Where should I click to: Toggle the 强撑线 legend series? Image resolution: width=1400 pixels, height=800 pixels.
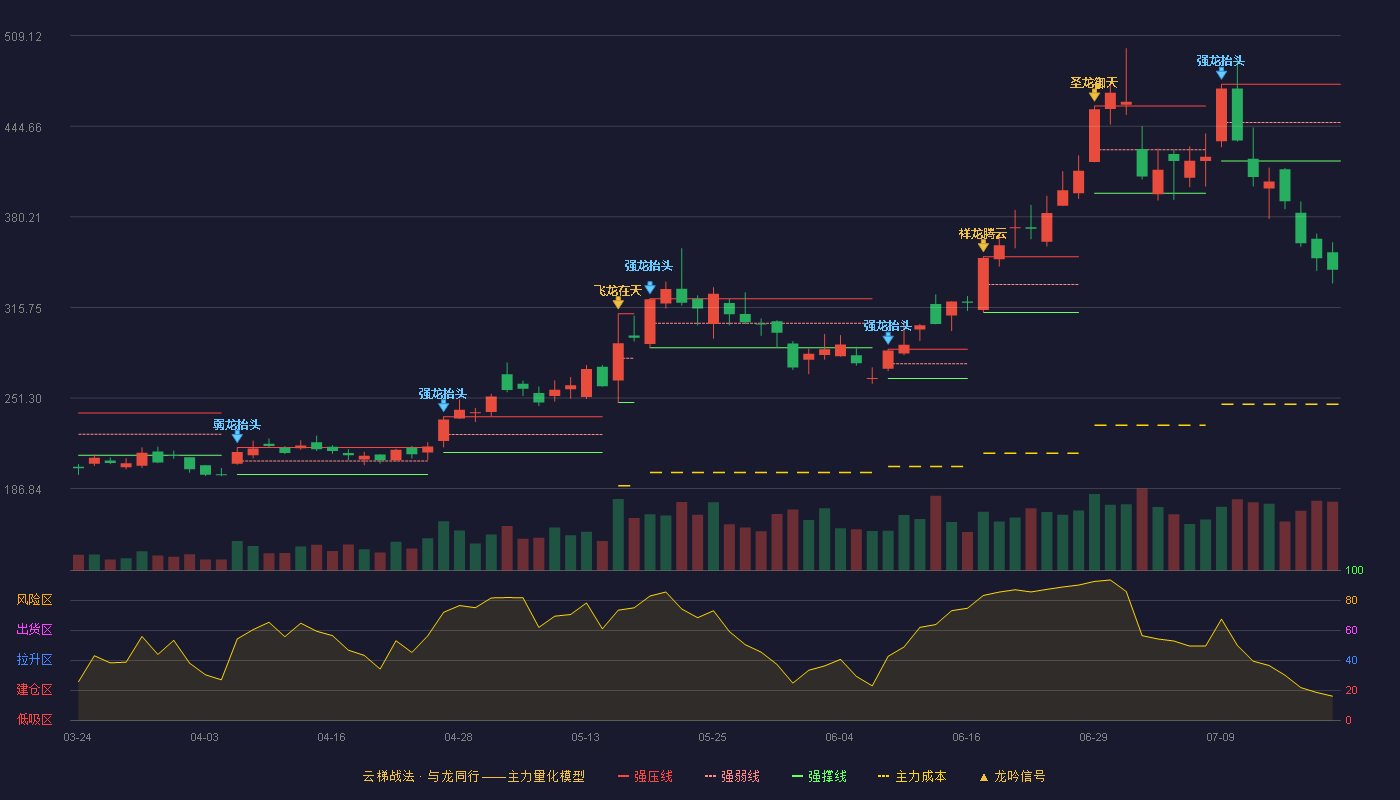click(819, 776)
